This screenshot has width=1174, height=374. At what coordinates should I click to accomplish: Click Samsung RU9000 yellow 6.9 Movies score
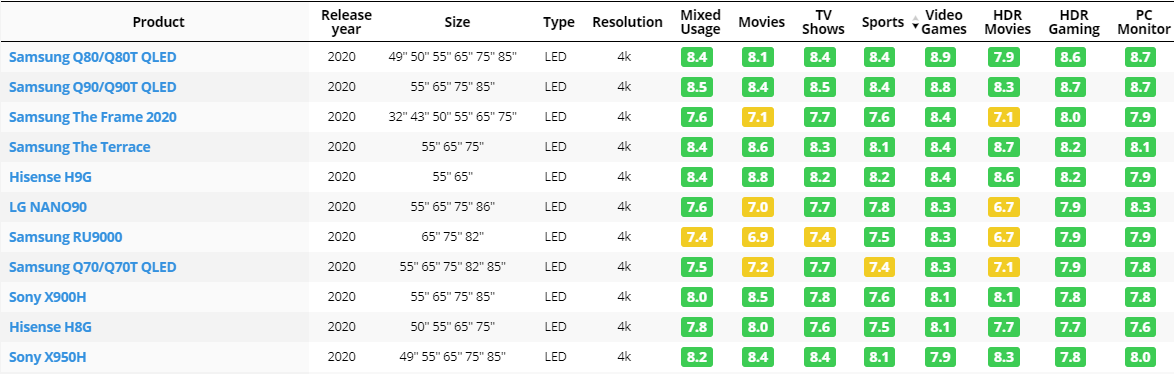[758, 237]
